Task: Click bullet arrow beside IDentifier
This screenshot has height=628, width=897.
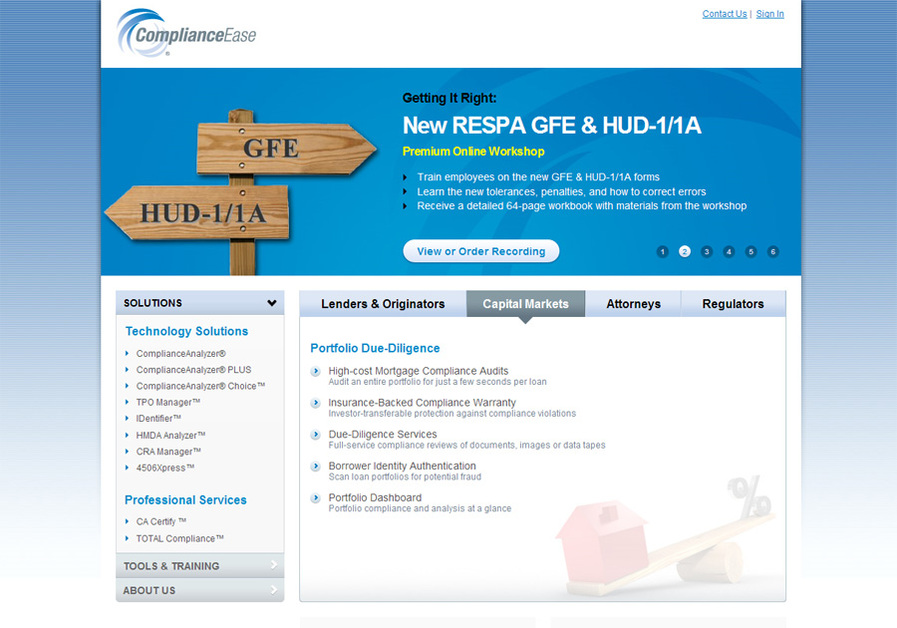Action: 127,418
